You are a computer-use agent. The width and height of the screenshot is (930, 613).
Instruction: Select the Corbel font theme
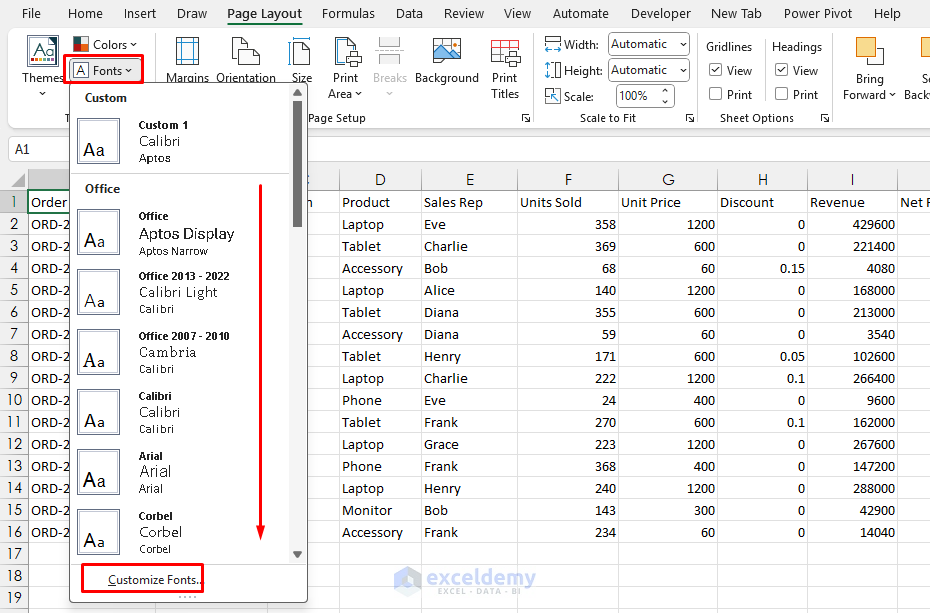click(x=182, y=532)
